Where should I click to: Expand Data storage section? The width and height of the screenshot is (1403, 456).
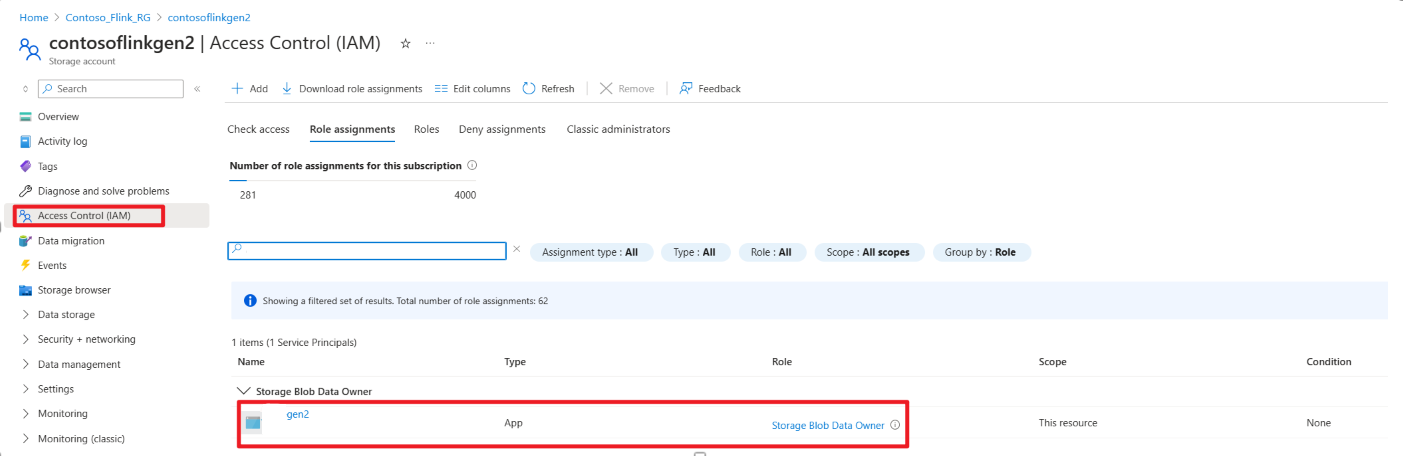[26, 315]
